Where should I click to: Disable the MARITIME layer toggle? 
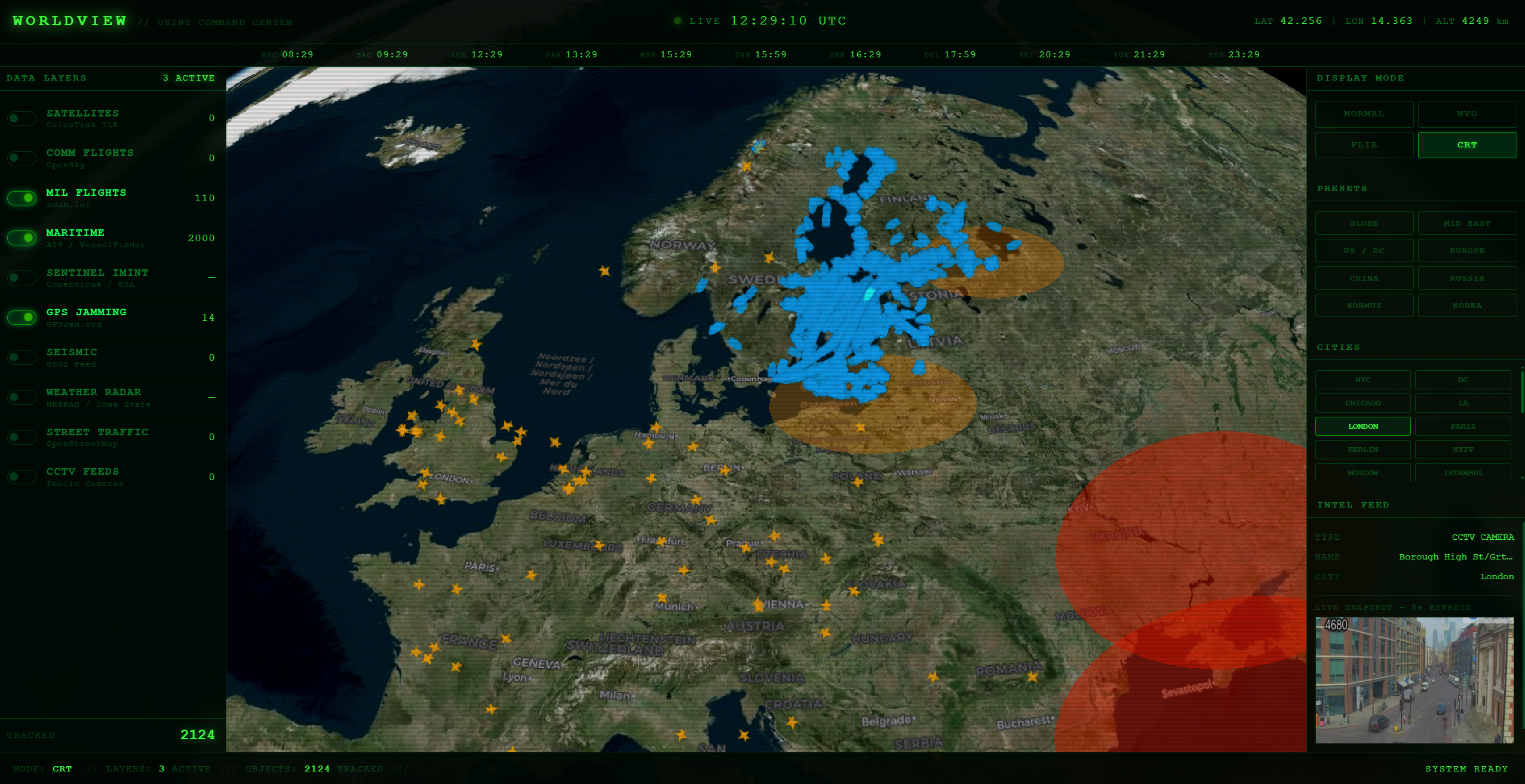coord(22,238)
